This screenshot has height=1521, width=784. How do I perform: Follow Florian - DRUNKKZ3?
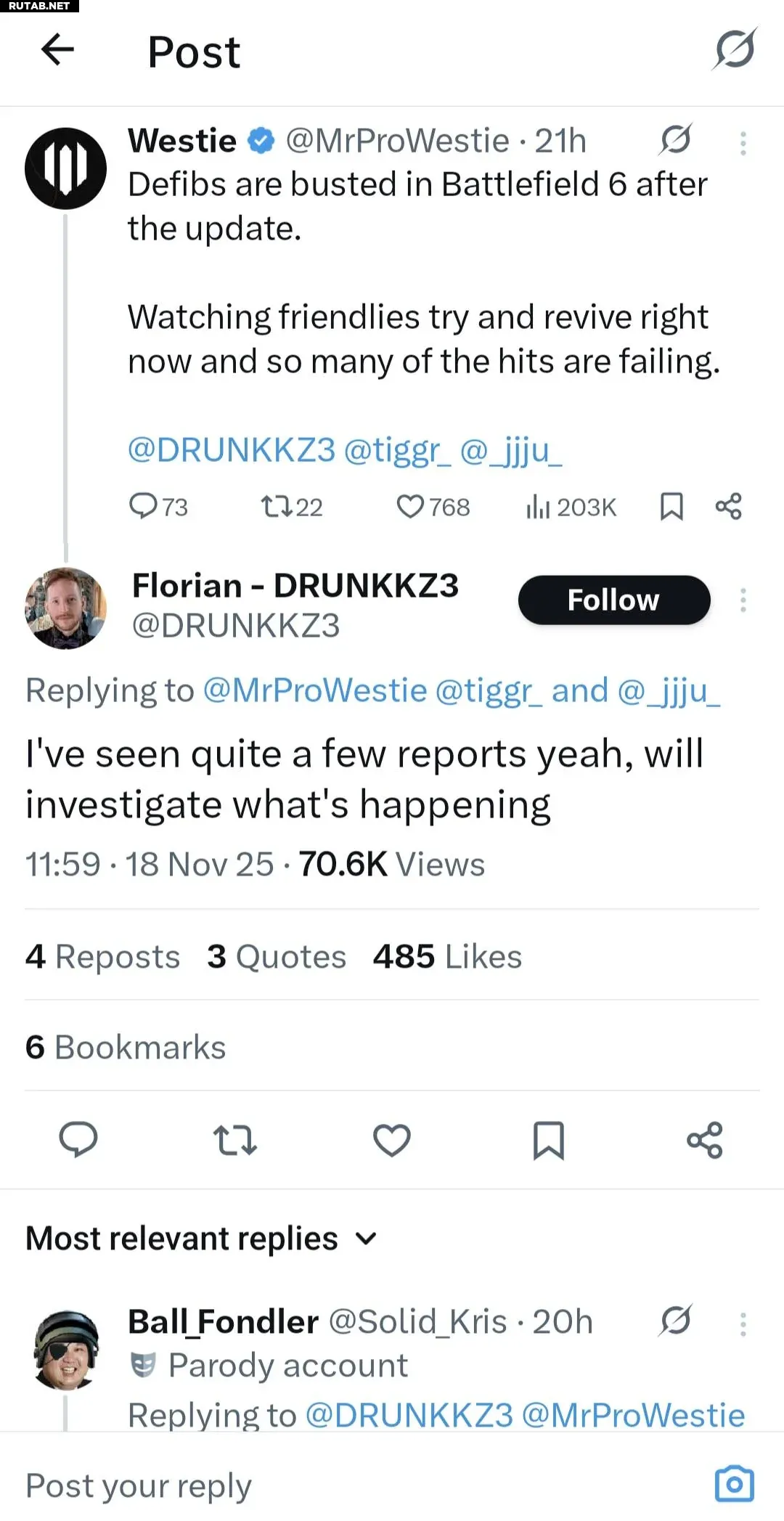click(613, 600)
